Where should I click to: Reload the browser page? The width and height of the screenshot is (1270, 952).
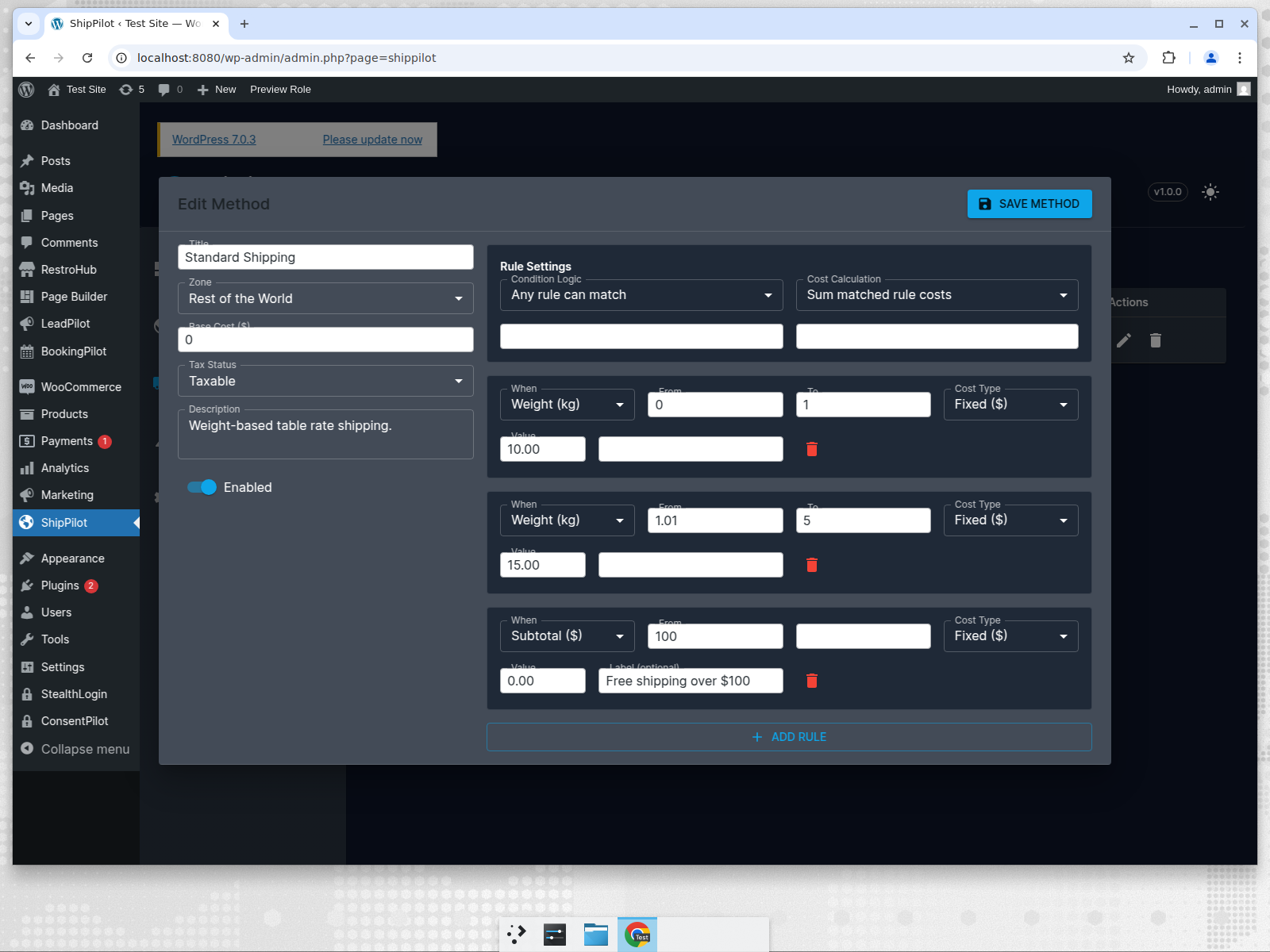coord(87,58)
